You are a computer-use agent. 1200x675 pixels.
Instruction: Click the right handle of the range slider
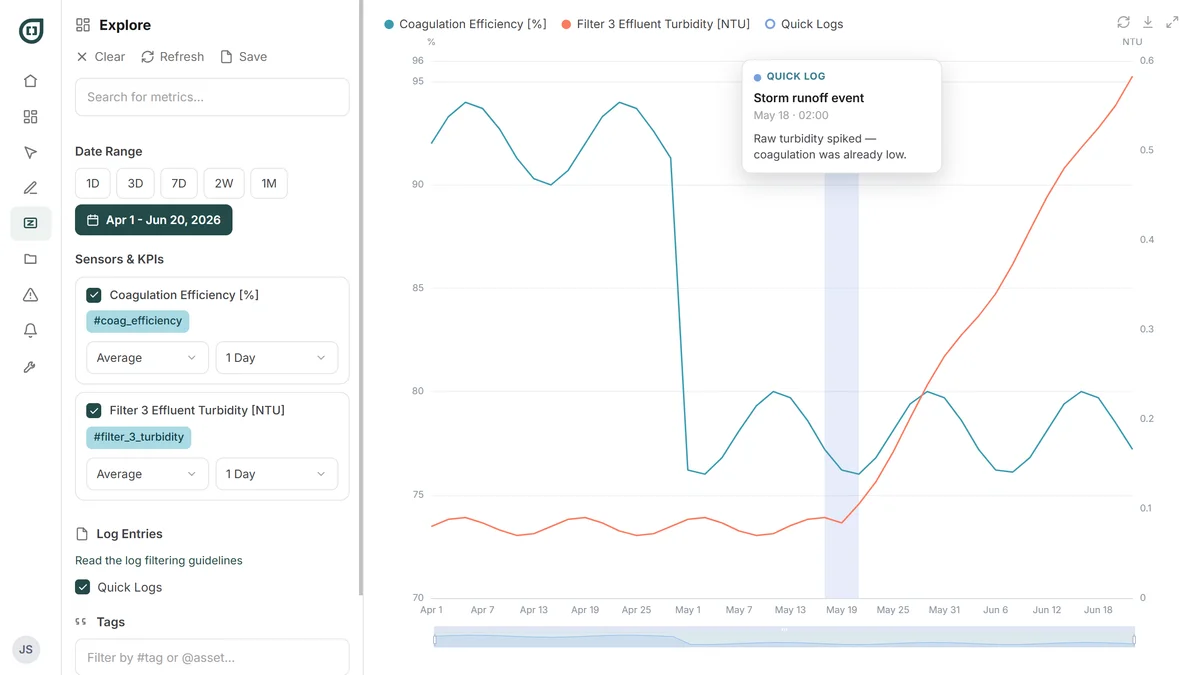1134,639
